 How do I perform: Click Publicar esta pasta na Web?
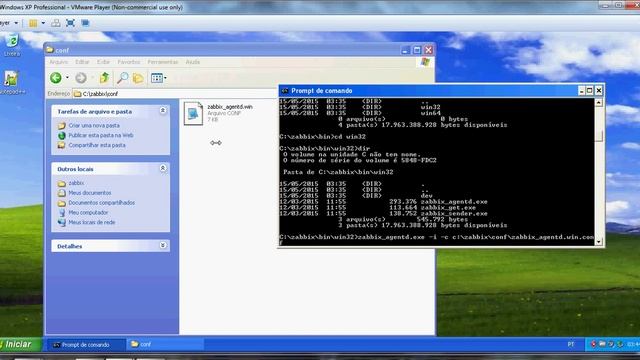click(x=101, y=135)
